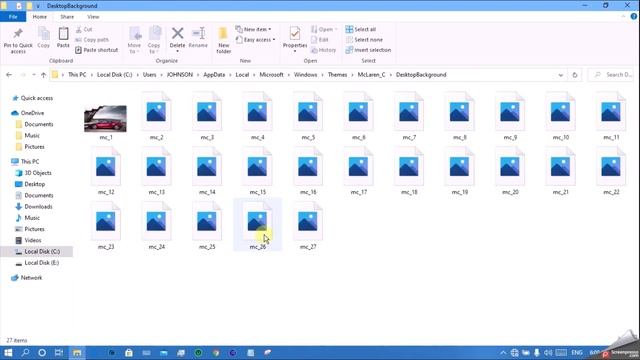Click Select all

[x=361, y=29]
